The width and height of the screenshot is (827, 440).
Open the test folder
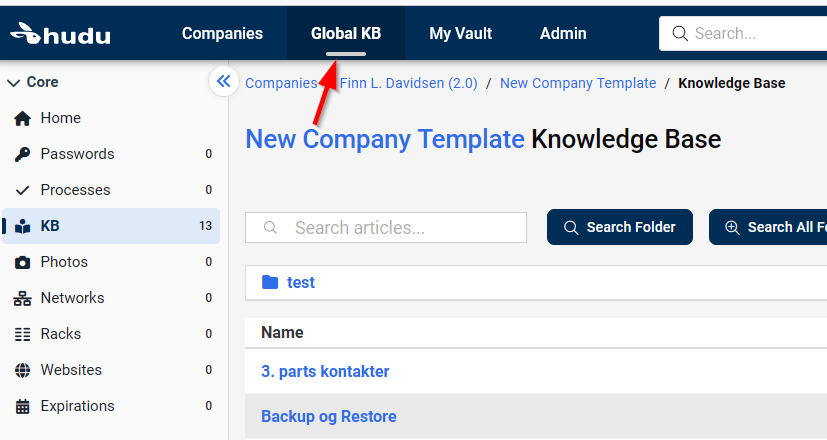(301, 282)
